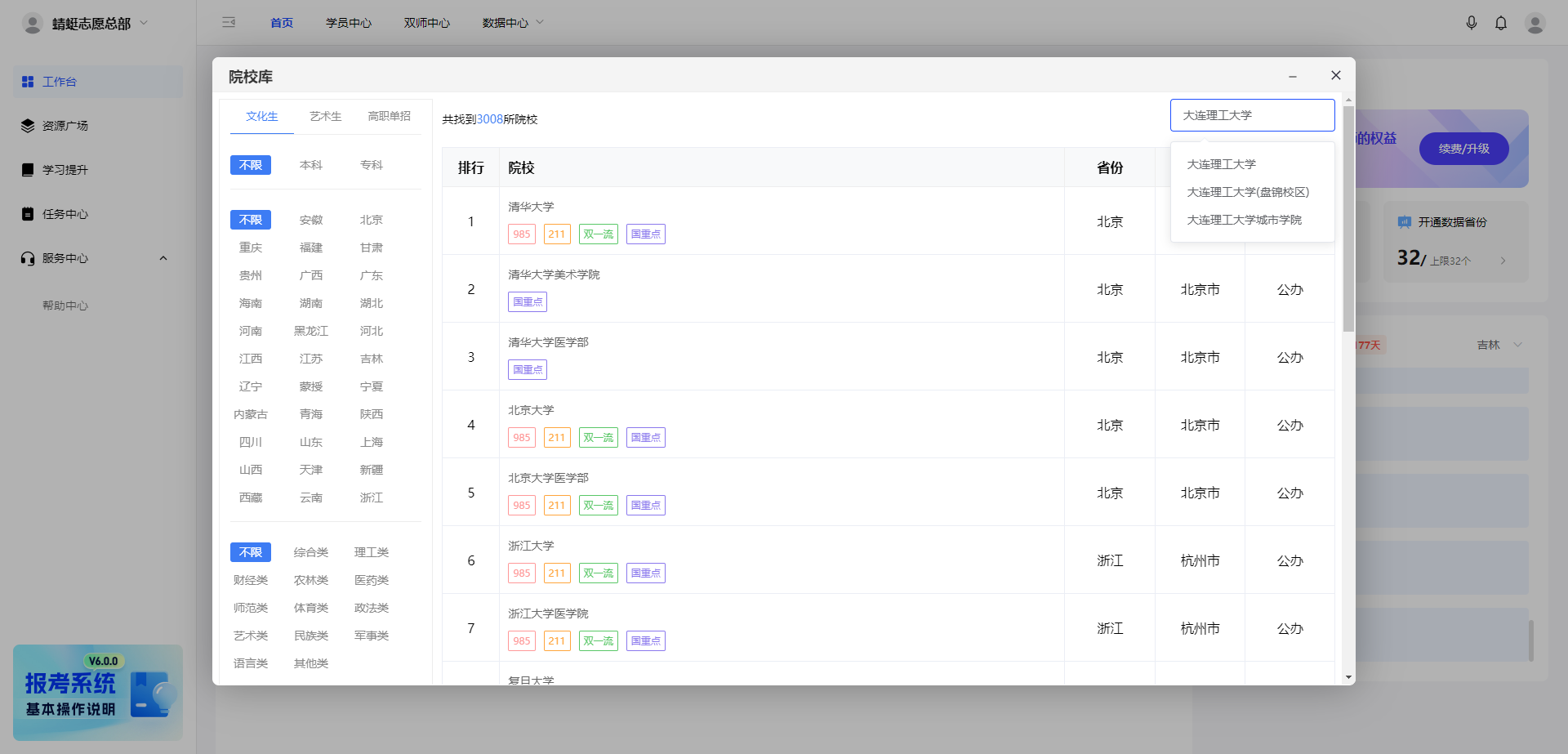Open notifications via the bell icon
The height and width of the screenshot is (754, 1568).
click(x=1501, y=22)
